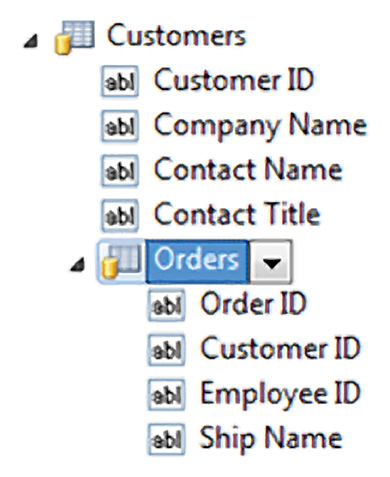Select the highlighted Orders label
The width and height of the screenshot is (390, 477).
point(197,262)
